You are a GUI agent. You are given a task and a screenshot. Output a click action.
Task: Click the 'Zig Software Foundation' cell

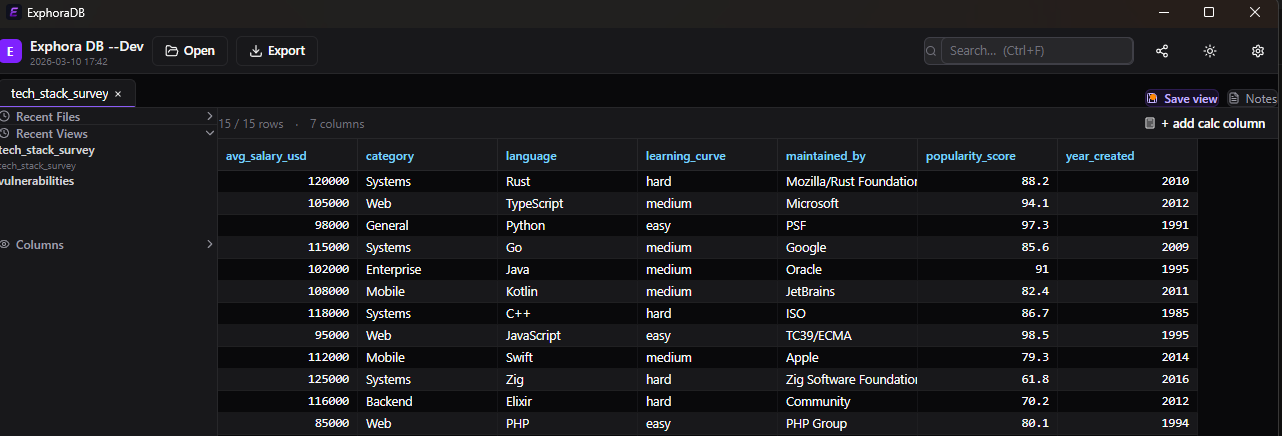click(x=848, y=380)
